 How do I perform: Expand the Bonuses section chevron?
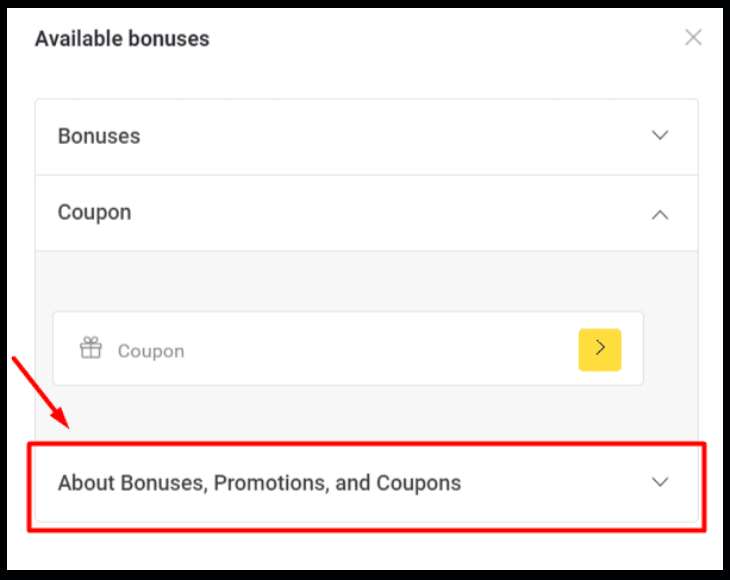[x=660, y=135]
